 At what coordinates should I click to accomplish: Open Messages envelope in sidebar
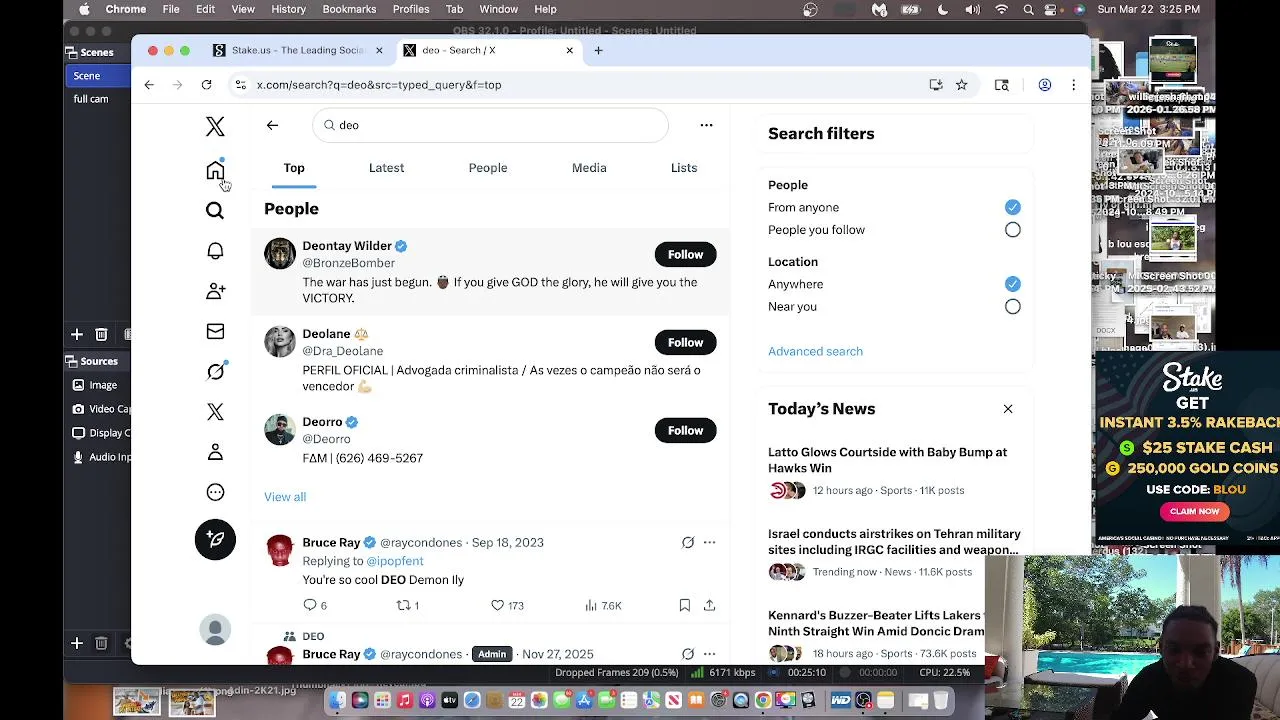point(215,331)
